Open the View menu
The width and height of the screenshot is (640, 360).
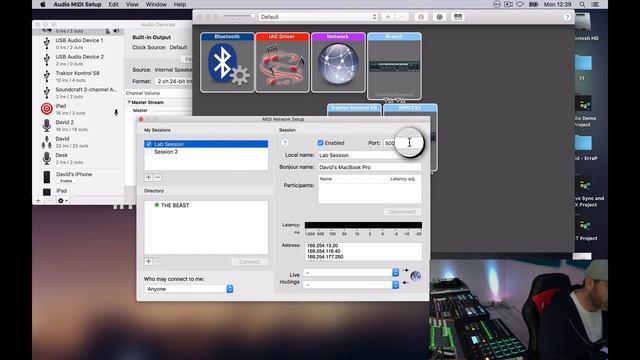pos(132,4)
